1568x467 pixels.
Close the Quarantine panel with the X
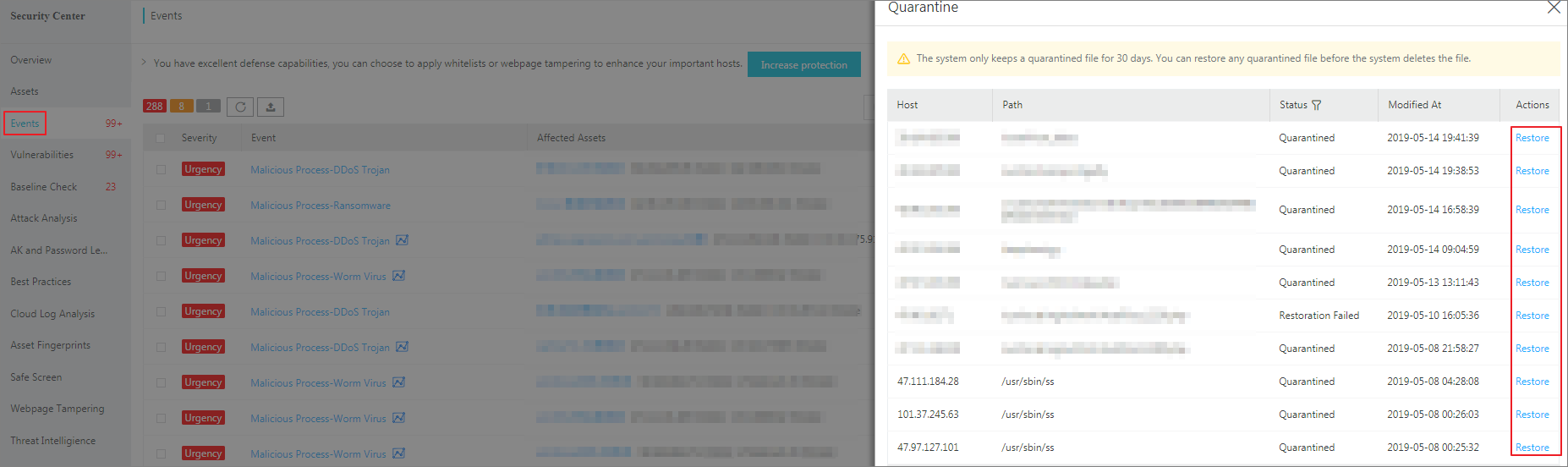point(1553,8)
